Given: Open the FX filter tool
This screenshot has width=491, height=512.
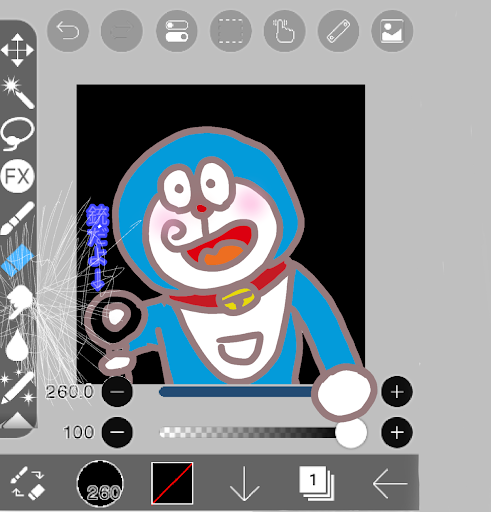Looking at the screenshot, I should [17, 176].
